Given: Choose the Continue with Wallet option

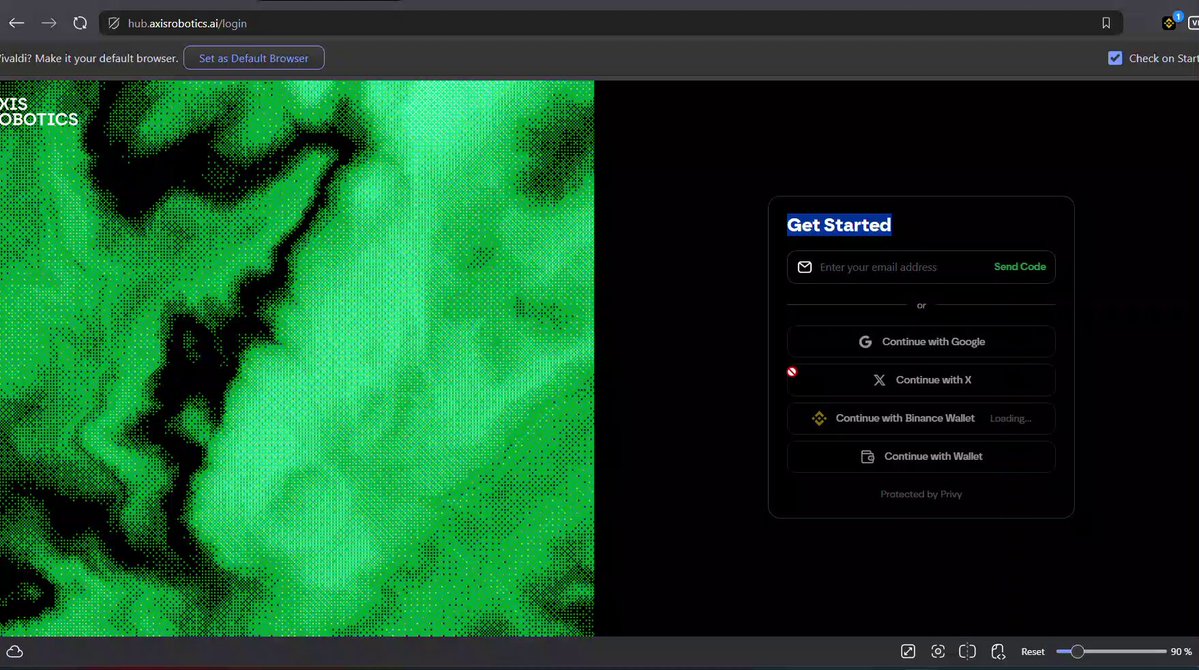Looking at the screenshot, I should point(921,457).
